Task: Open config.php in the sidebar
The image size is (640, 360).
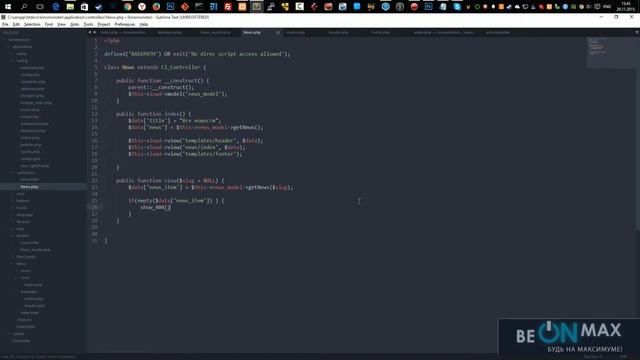Action: click(30, 75)
